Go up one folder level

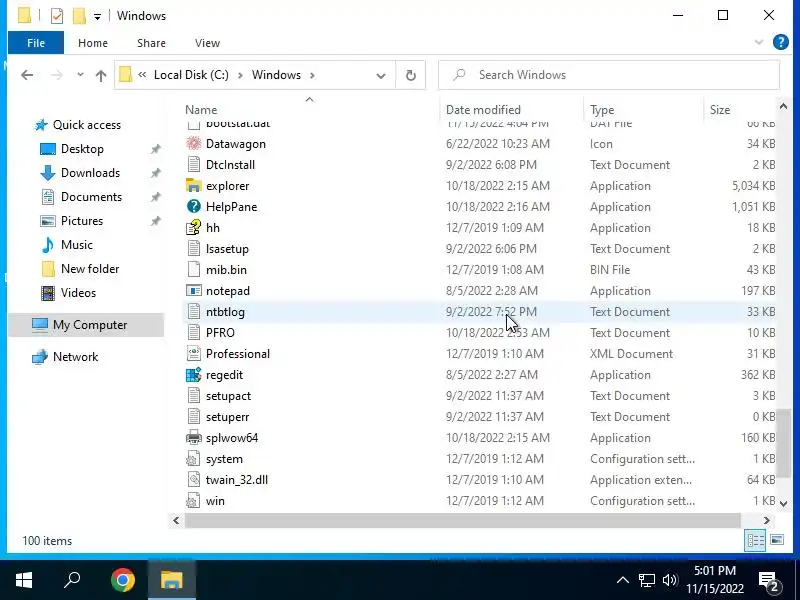(101, 76)
